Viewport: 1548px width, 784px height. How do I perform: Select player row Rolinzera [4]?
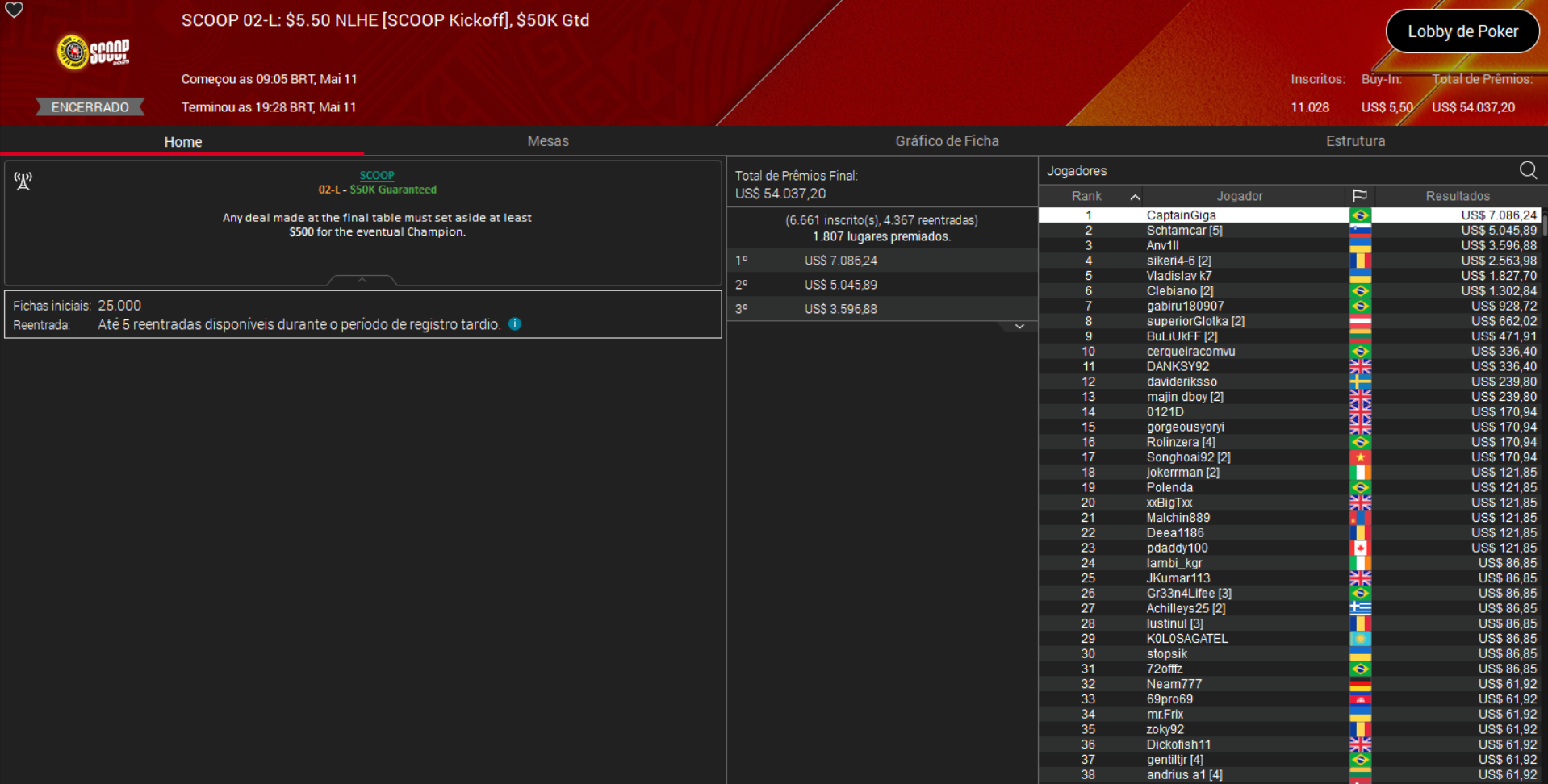(1290, 442)
